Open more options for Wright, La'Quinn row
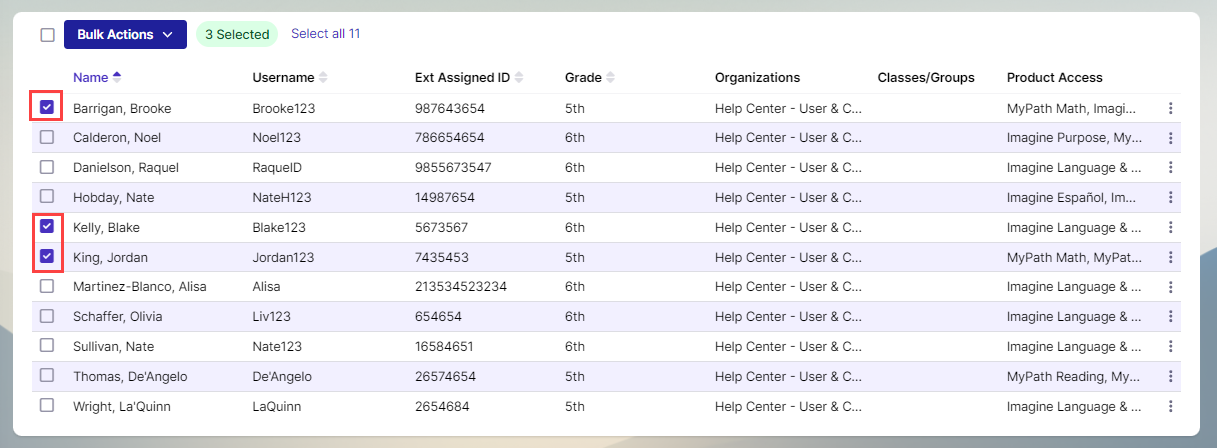The width and height of the screenshot is (1217, 448). click(1171, 407)
